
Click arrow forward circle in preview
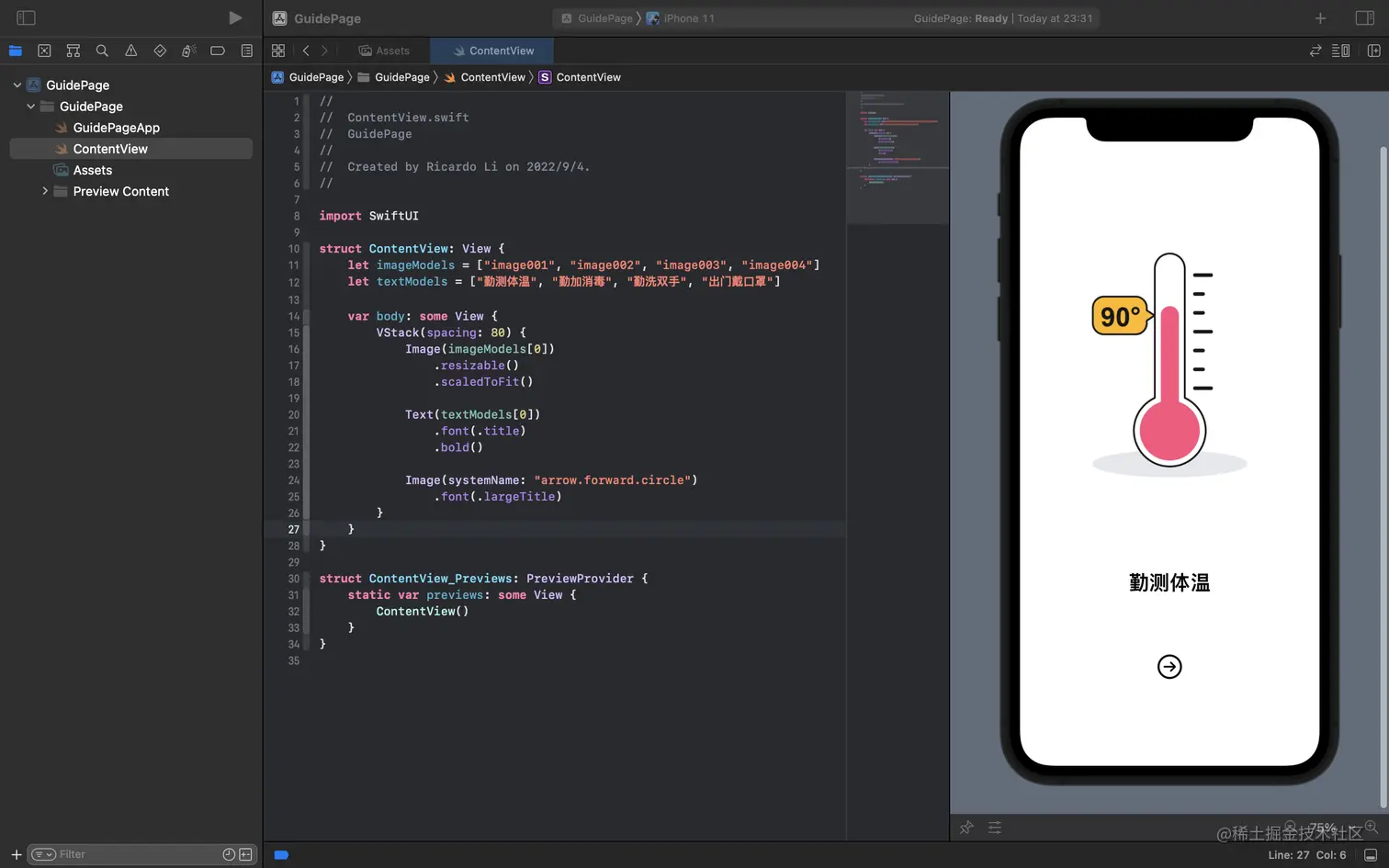pyautogui.click(x=1169, y=667)
